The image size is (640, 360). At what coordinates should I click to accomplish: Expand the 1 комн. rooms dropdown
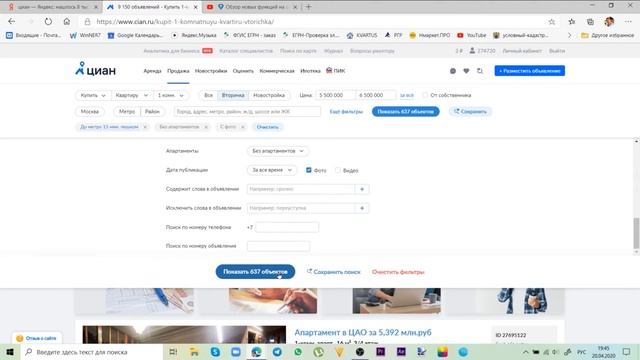(x=171, y=95)
